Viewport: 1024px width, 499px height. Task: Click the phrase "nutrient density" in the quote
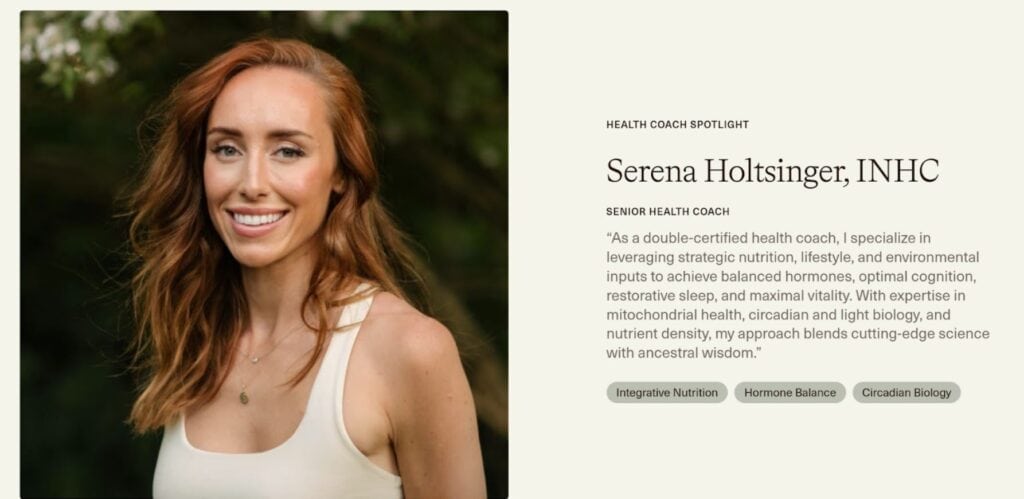[657, 334]
